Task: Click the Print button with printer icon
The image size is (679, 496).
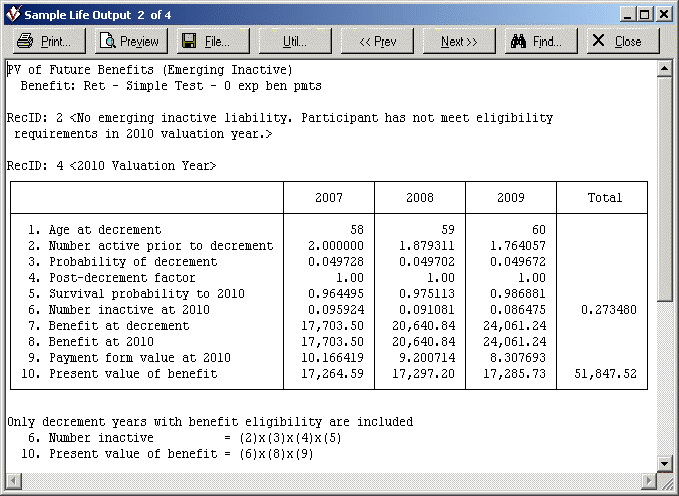Action: [x=49, y=41]
